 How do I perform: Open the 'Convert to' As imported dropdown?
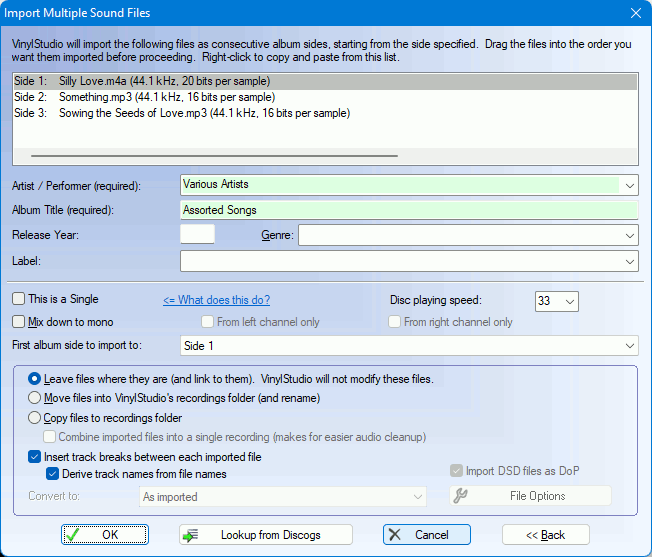418,497
